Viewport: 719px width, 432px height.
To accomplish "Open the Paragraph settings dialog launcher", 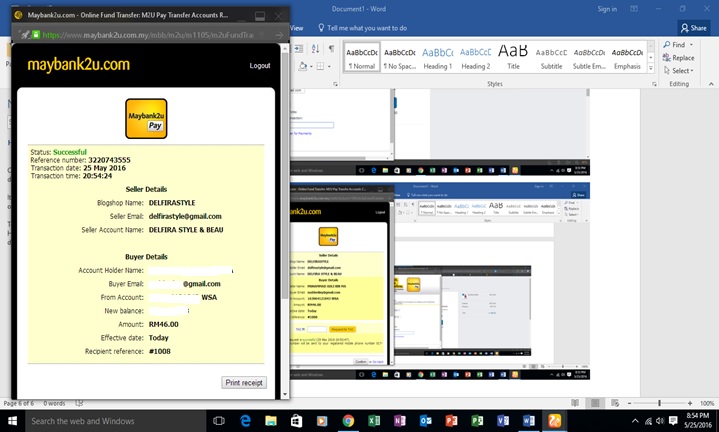I will pos(335,84).
